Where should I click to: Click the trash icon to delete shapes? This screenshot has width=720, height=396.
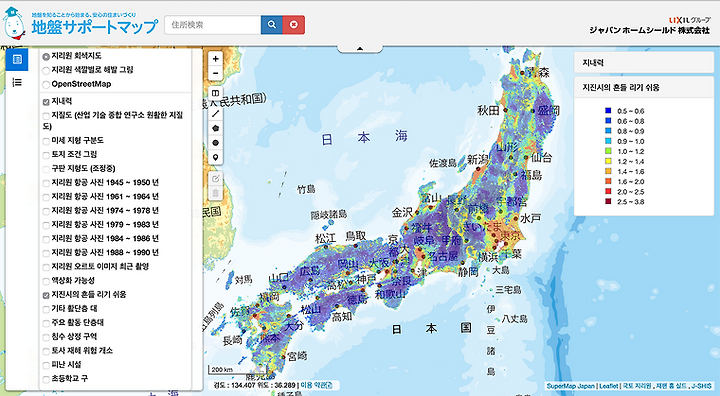(215, 192)
